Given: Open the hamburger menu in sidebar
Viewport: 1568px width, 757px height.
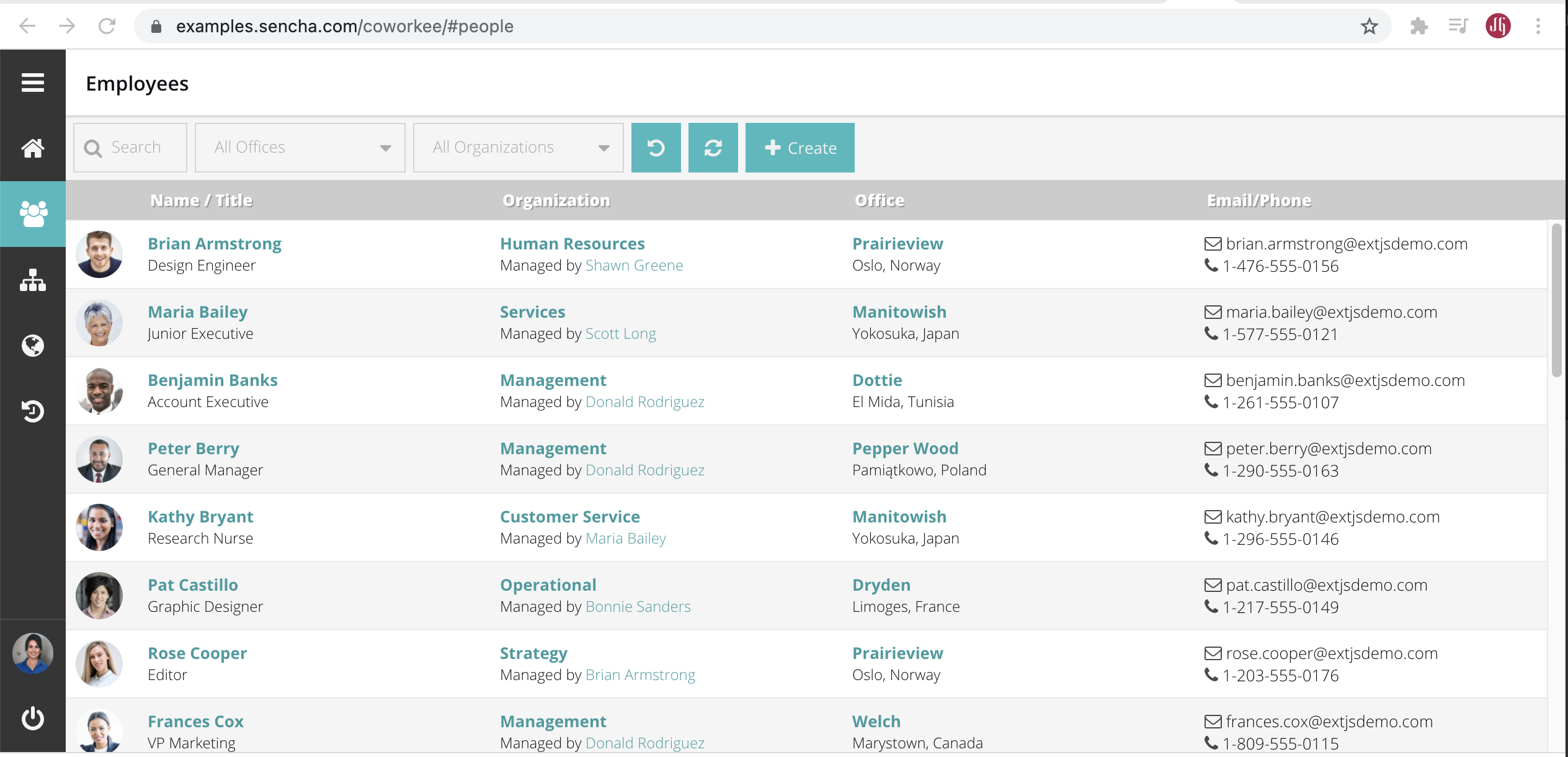Looking at the screenshot, I should pyautogui.click(x=32, y=83).
